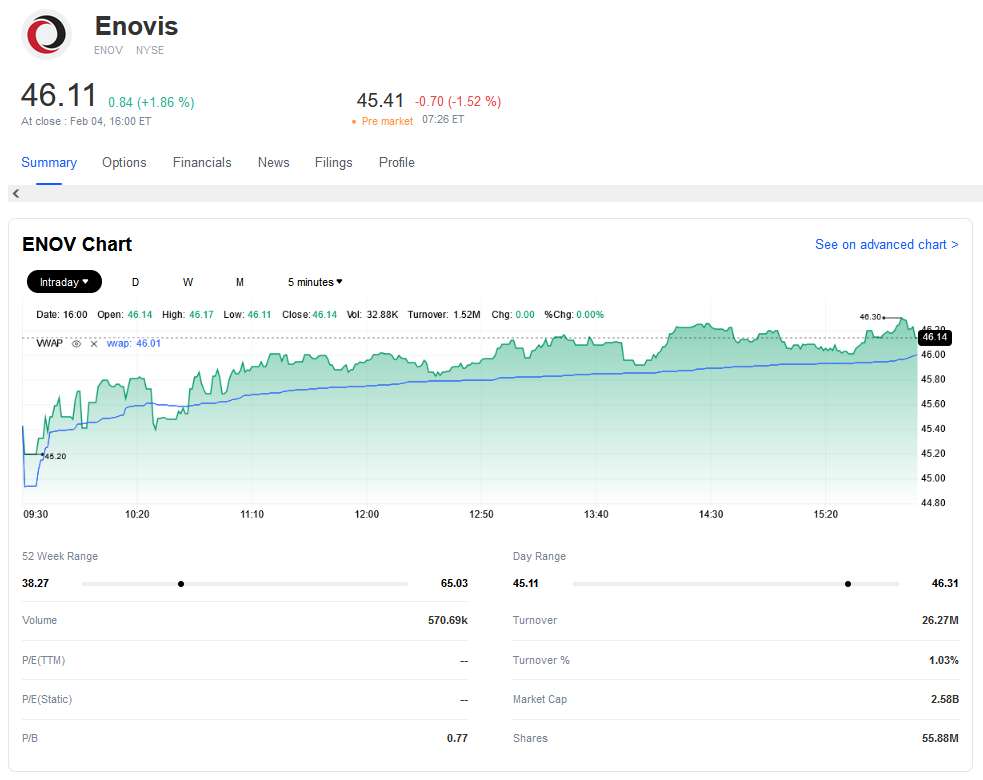Toggle VWAP indicator visibility eye icon
This screenshot has width=983, height=780.
76,343
